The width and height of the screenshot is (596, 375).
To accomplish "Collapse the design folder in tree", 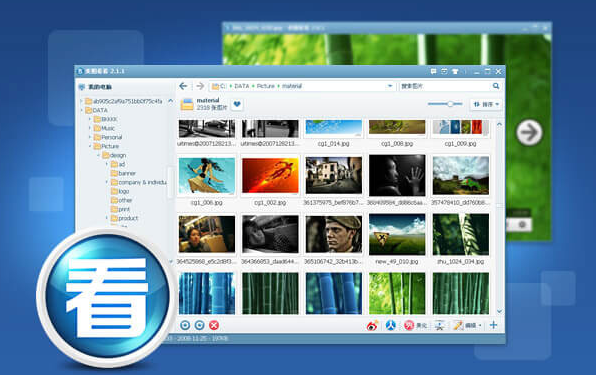I will (x=98, y=155).
